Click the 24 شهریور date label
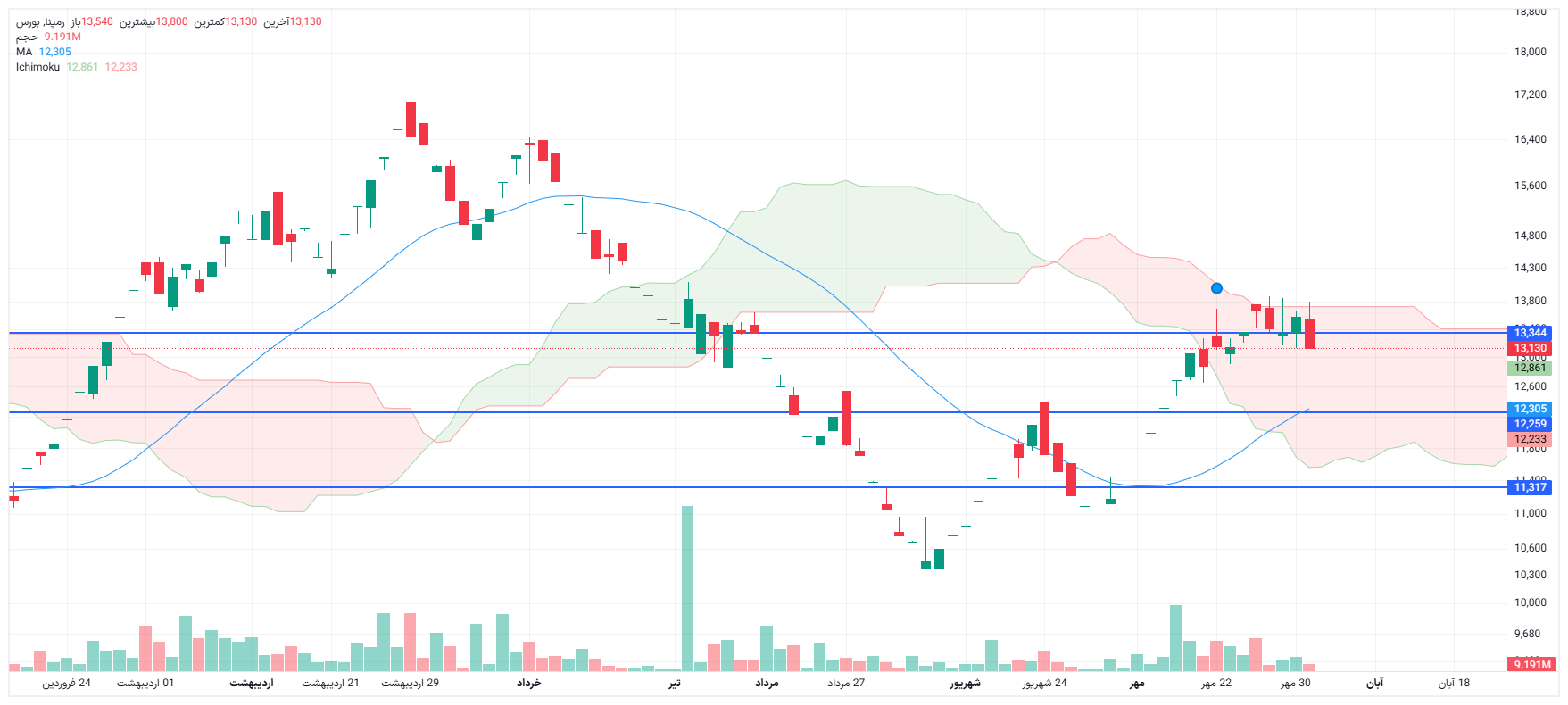This screenshot has width=1568, height=705. pyautogui.click(x=1044, y=683)
